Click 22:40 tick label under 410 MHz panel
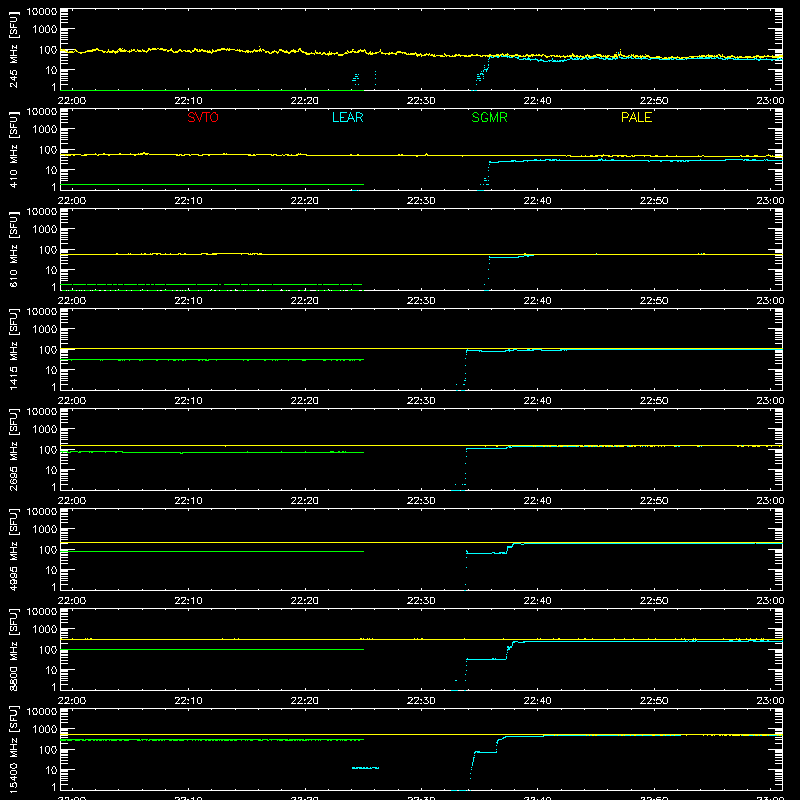 (x=537, y=201)
